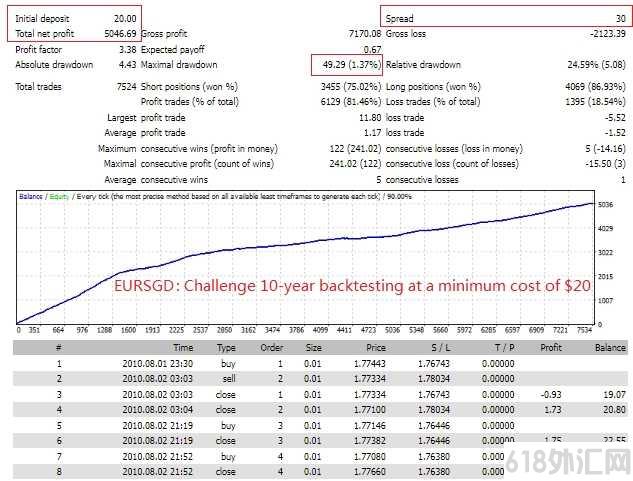The height and width of the screenshot is (481, 633).
Task: Click the T / P column header
Action: tap(505, 348)
